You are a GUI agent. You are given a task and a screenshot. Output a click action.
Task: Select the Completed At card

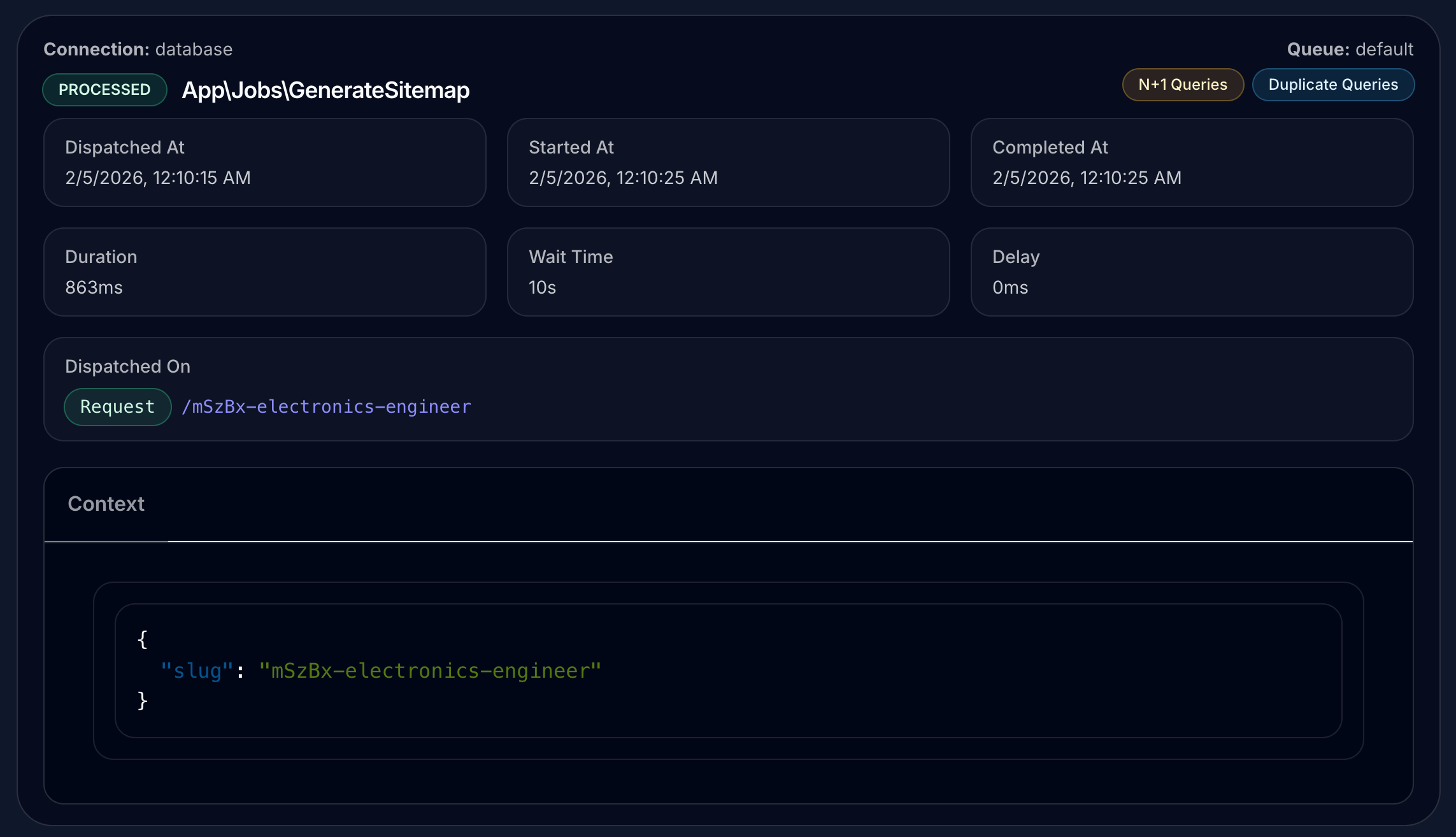coord(1191,162)
